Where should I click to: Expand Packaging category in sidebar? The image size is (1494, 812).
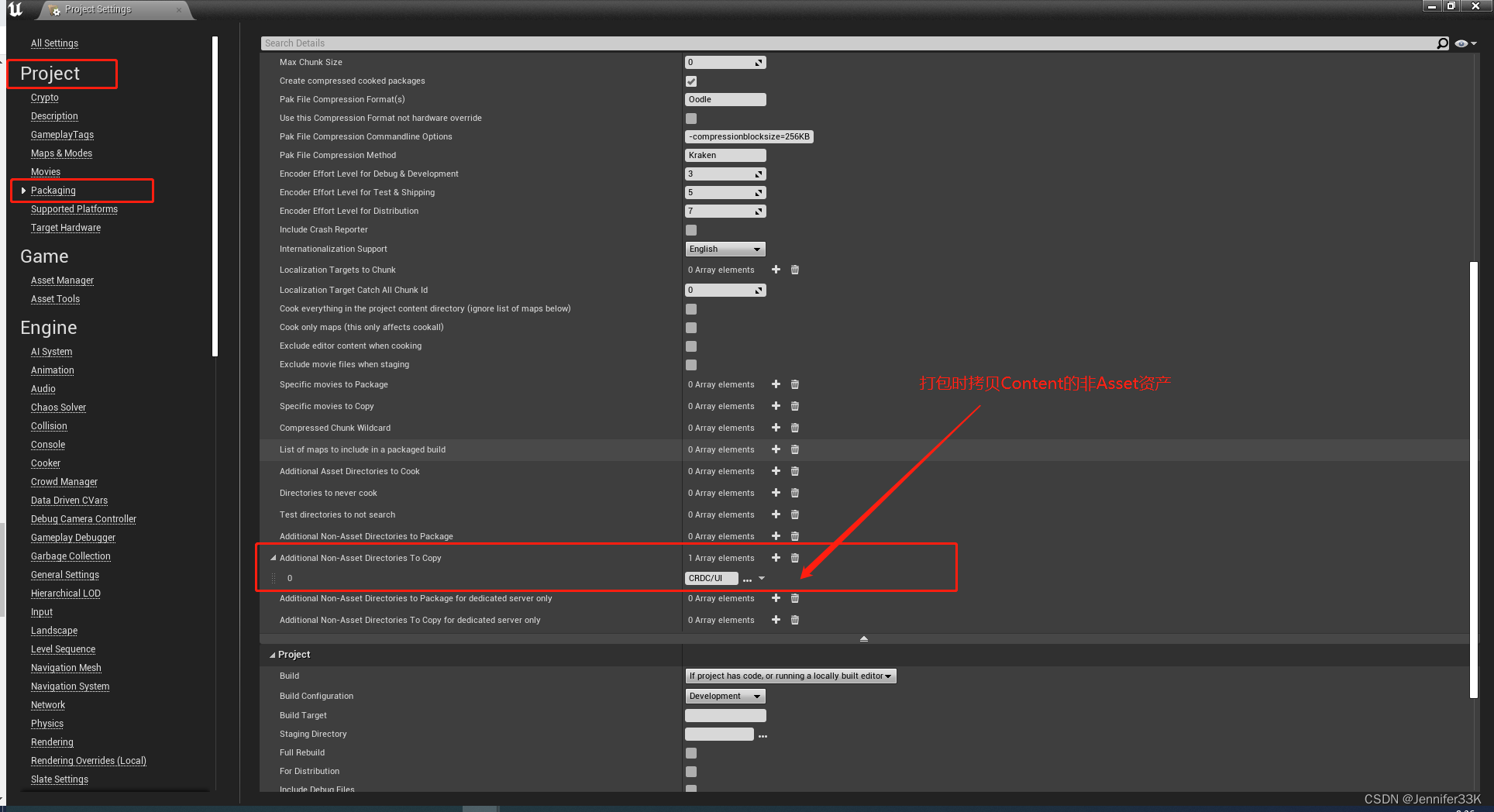(24, 191)
